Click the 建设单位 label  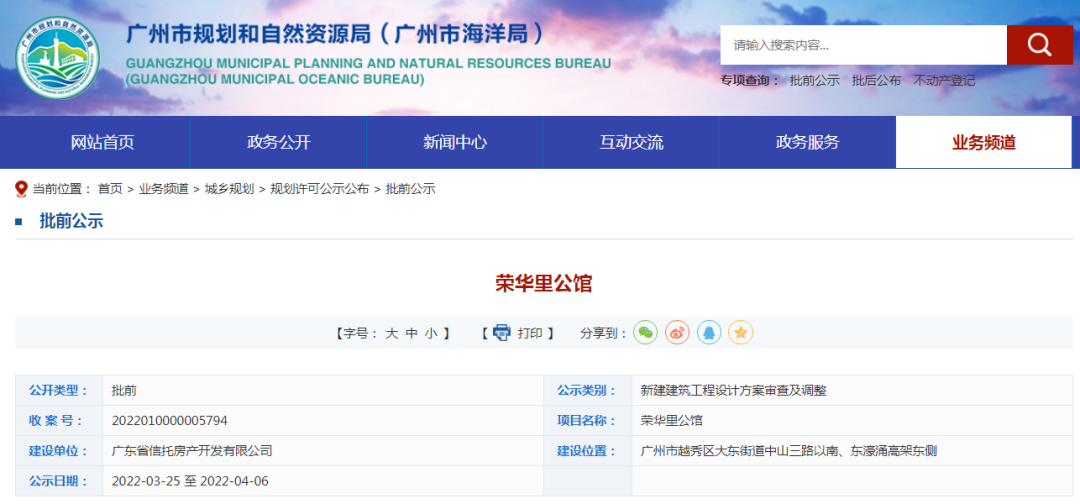(59, 451)
